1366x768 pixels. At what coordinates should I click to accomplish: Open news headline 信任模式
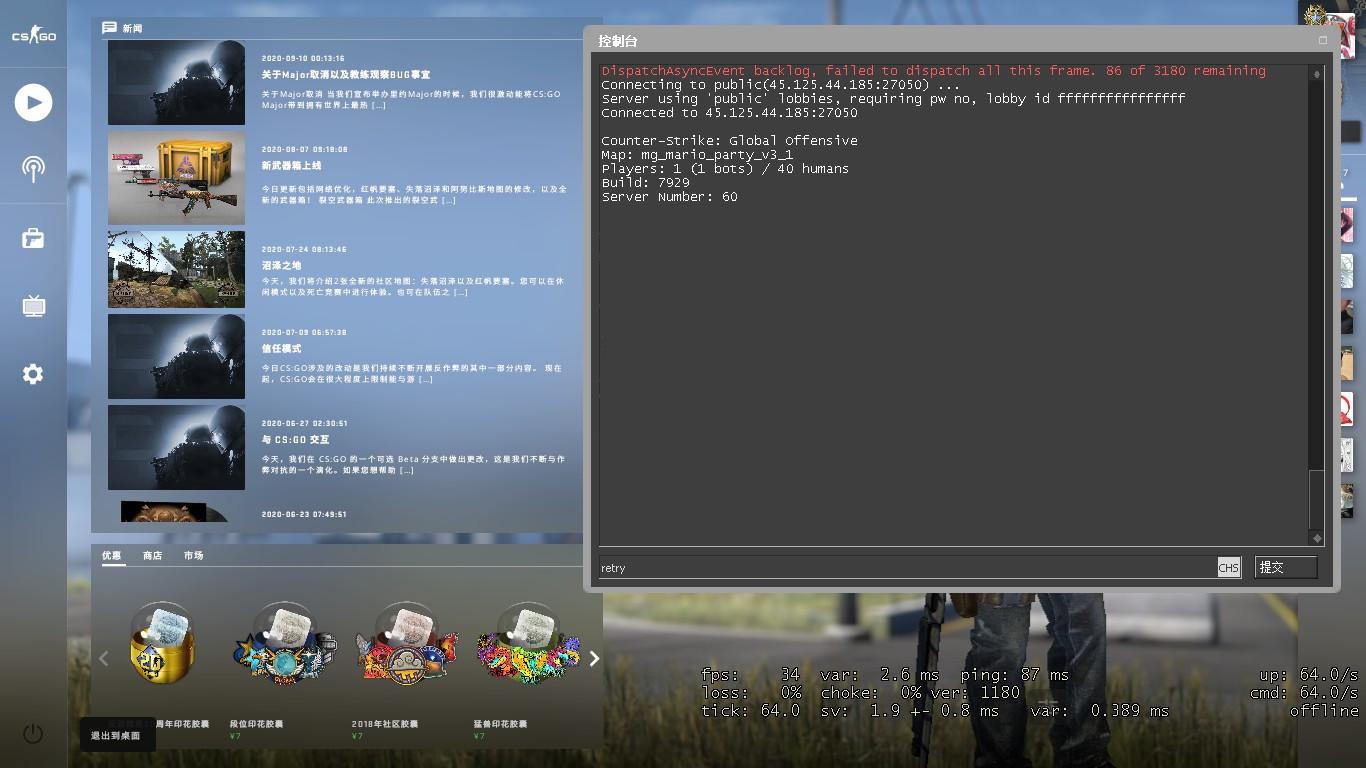pyautogui.click(x=281, y=349)
